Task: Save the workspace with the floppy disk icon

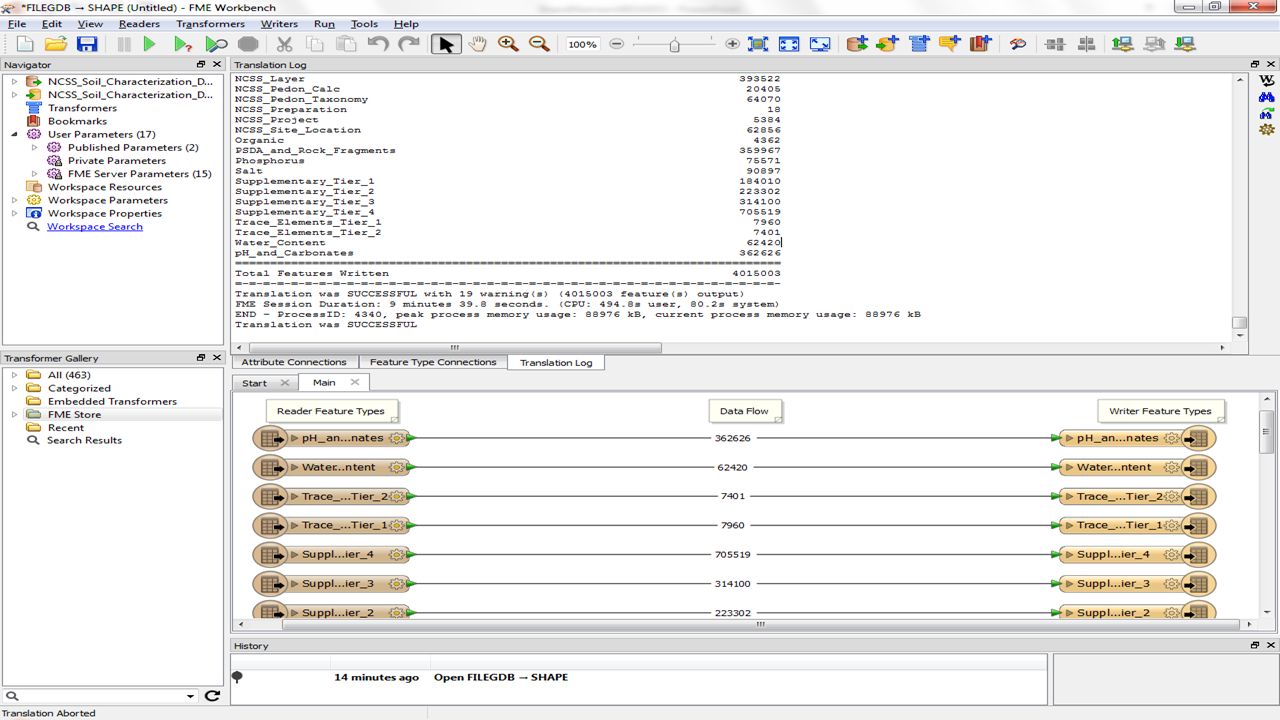Action: tap(87, 44)
